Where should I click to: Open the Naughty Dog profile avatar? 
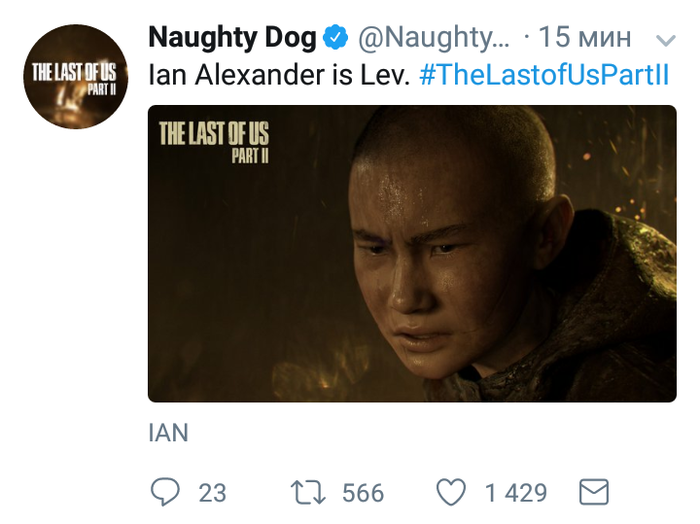click(75, 79)
